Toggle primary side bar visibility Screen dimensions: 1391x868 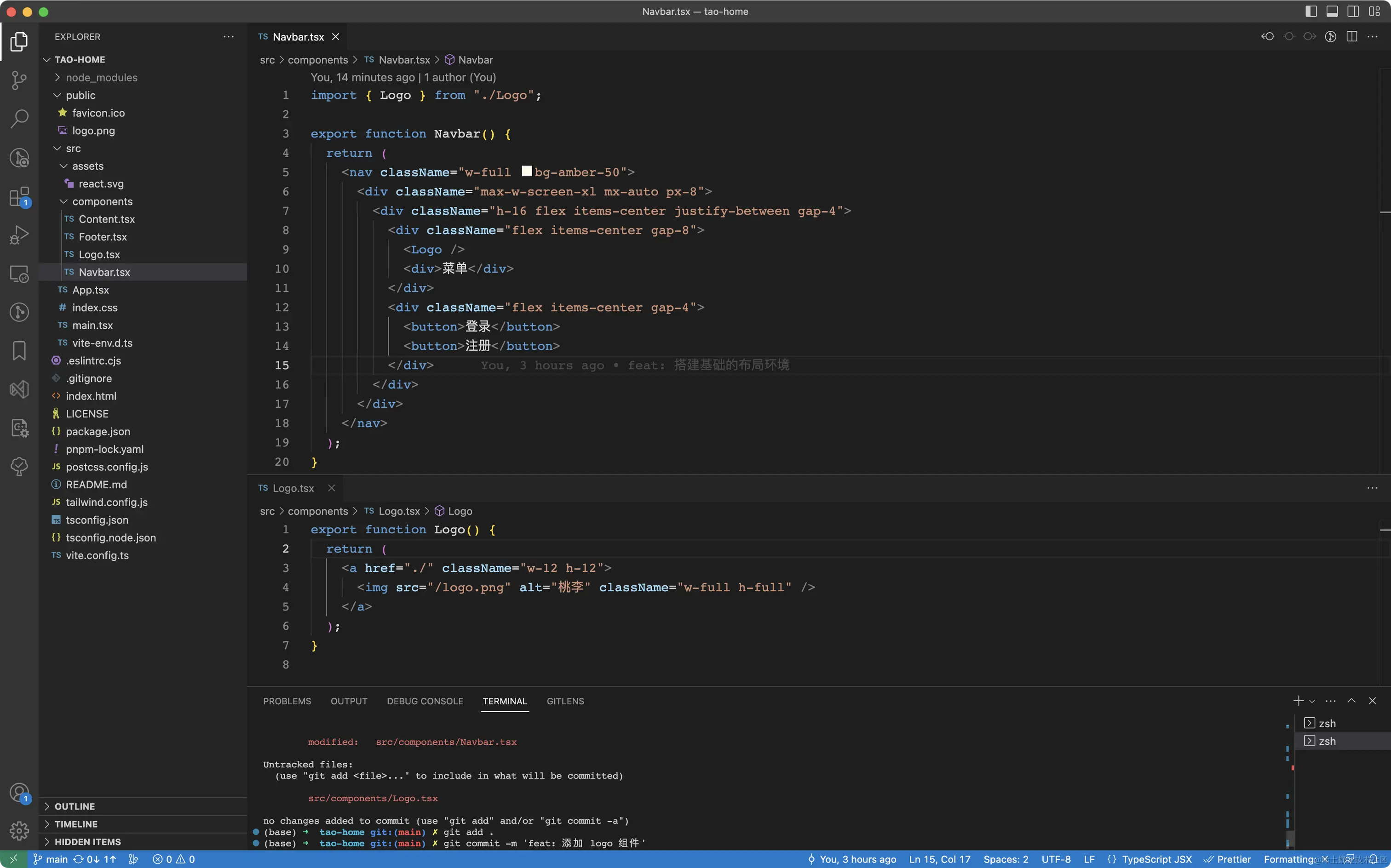1311,11
